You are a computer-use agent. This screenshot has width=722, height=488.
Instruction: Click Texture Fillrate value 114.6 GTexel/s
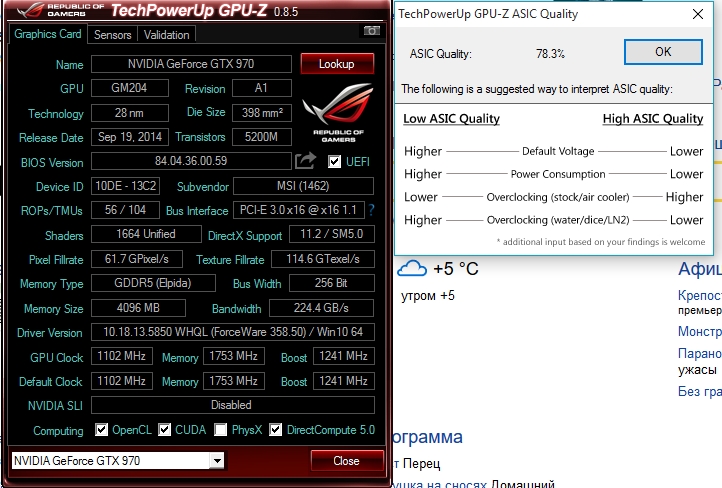click(323, 259)
